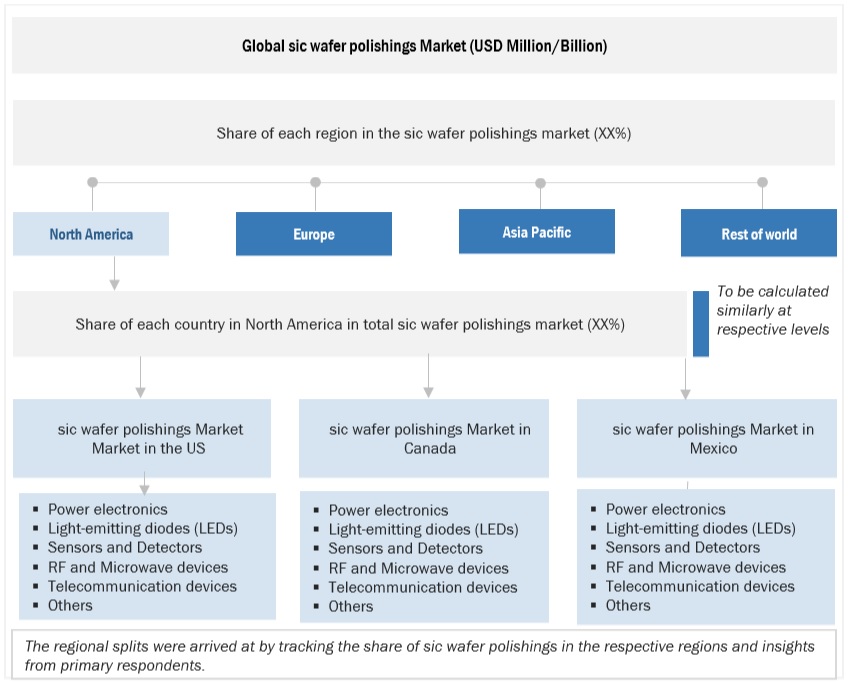Click the arrow pointing to Mexico market box
This screenshot has height=683, width=850.
pos(685,380)
